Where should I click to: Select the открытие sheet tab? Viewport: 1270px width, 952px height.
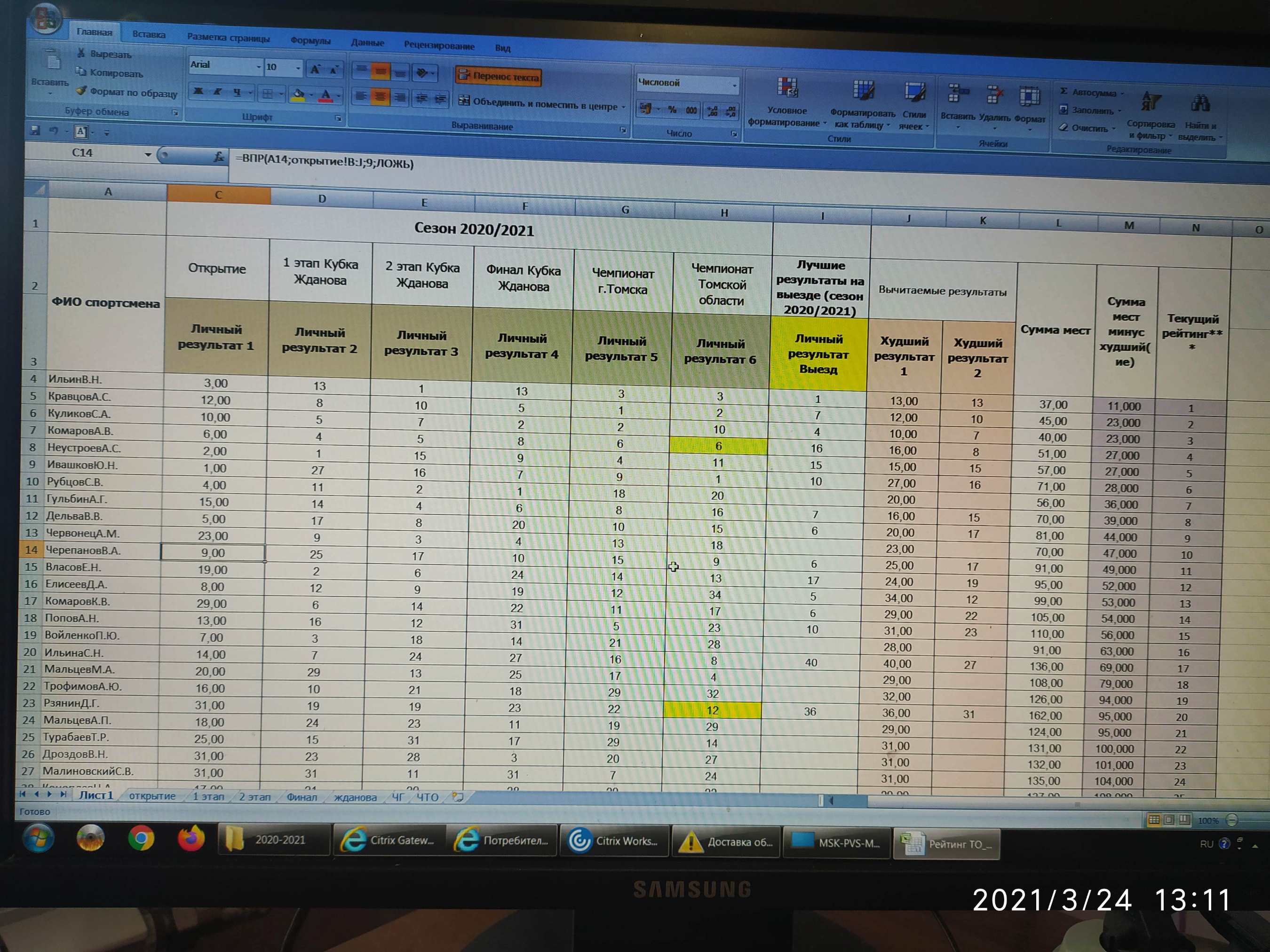click(x=152, y=796)
